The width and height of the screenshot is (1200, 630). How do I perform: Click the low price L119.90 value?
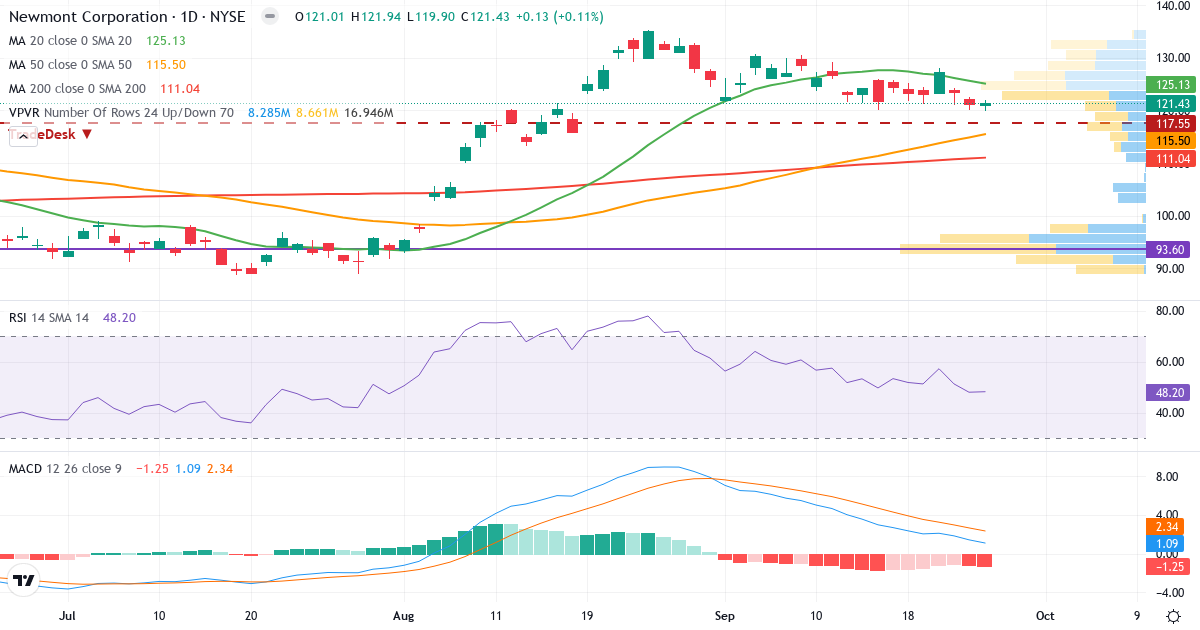point(431,17)
